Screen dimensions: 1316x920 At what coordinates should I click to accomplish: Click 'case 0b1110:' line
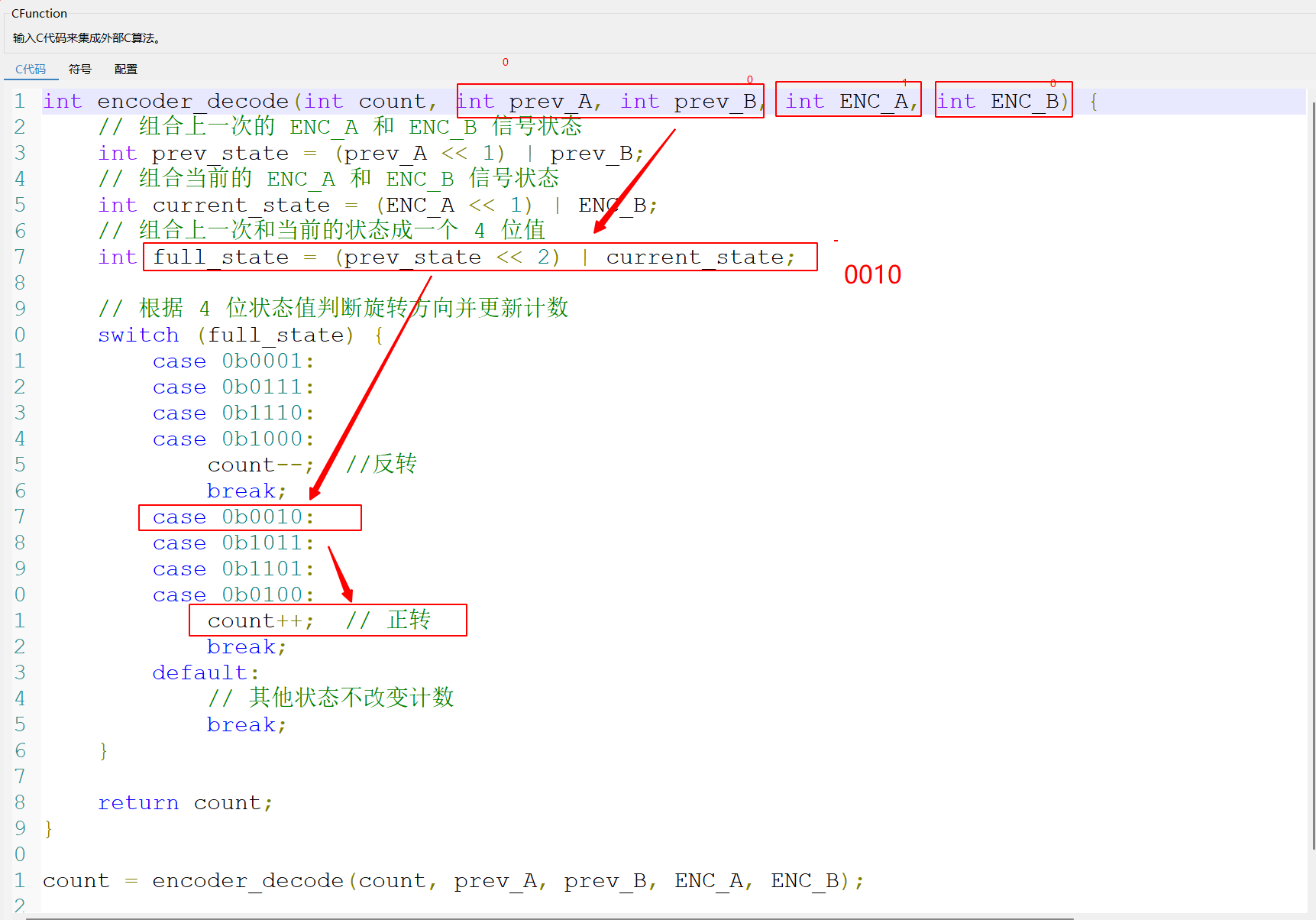pos(233,413)
